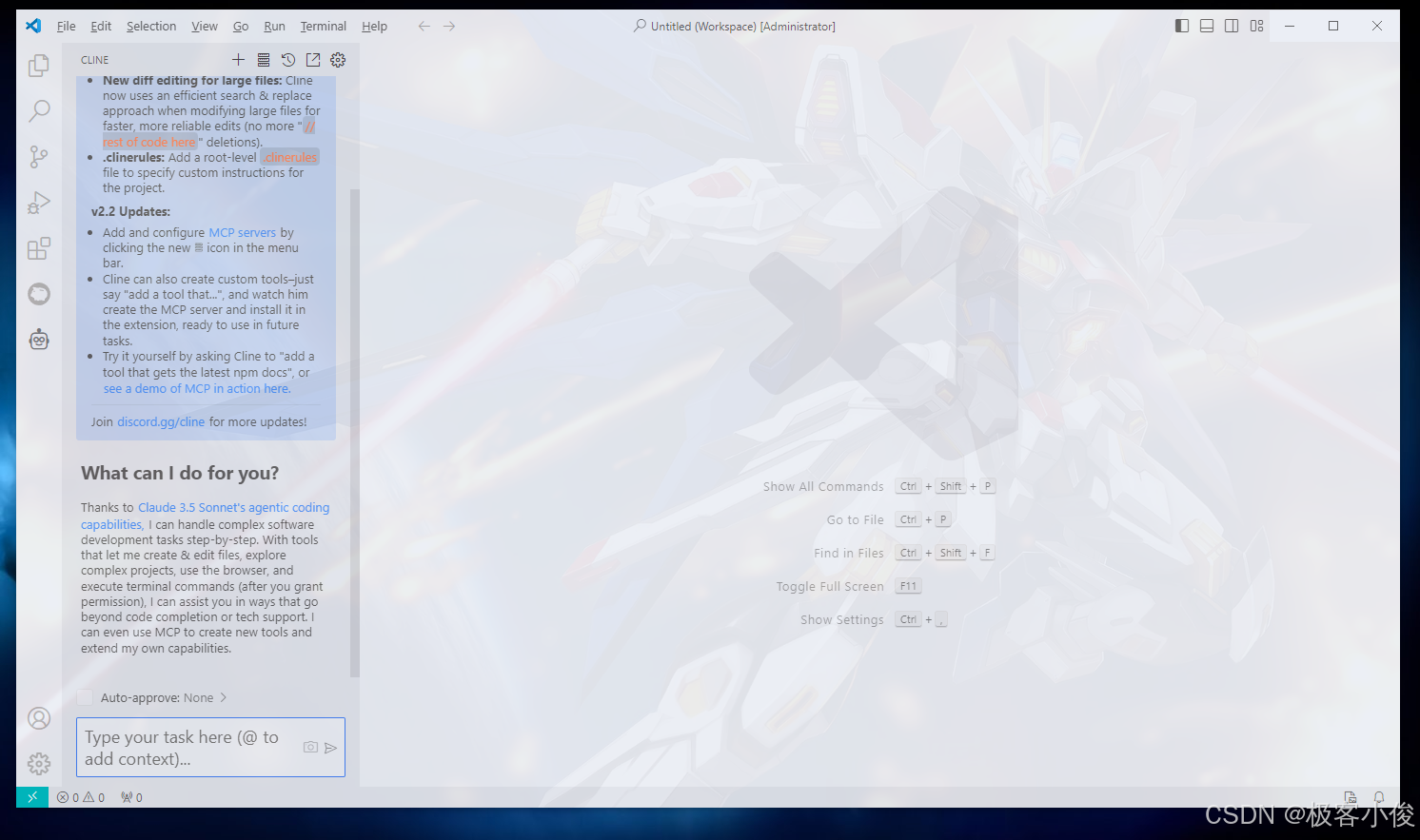Toggle the primary side bar visibility
The height and width of the screenshot is (840, 1420).
1181,26
